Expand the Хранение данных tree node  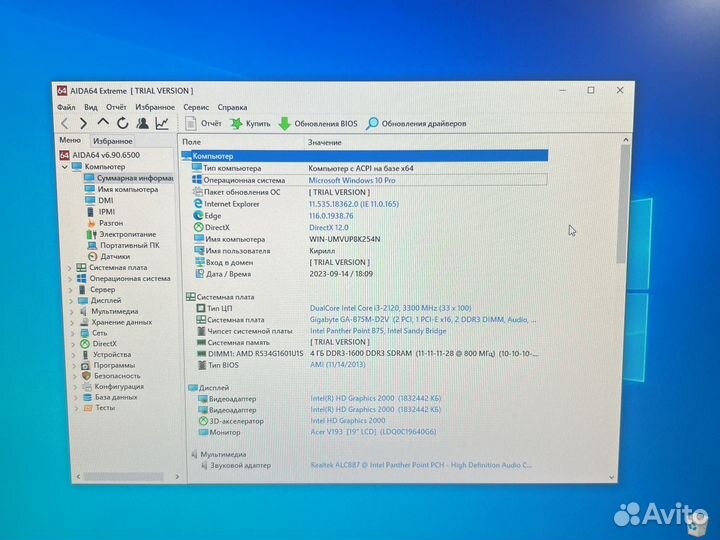72,322
